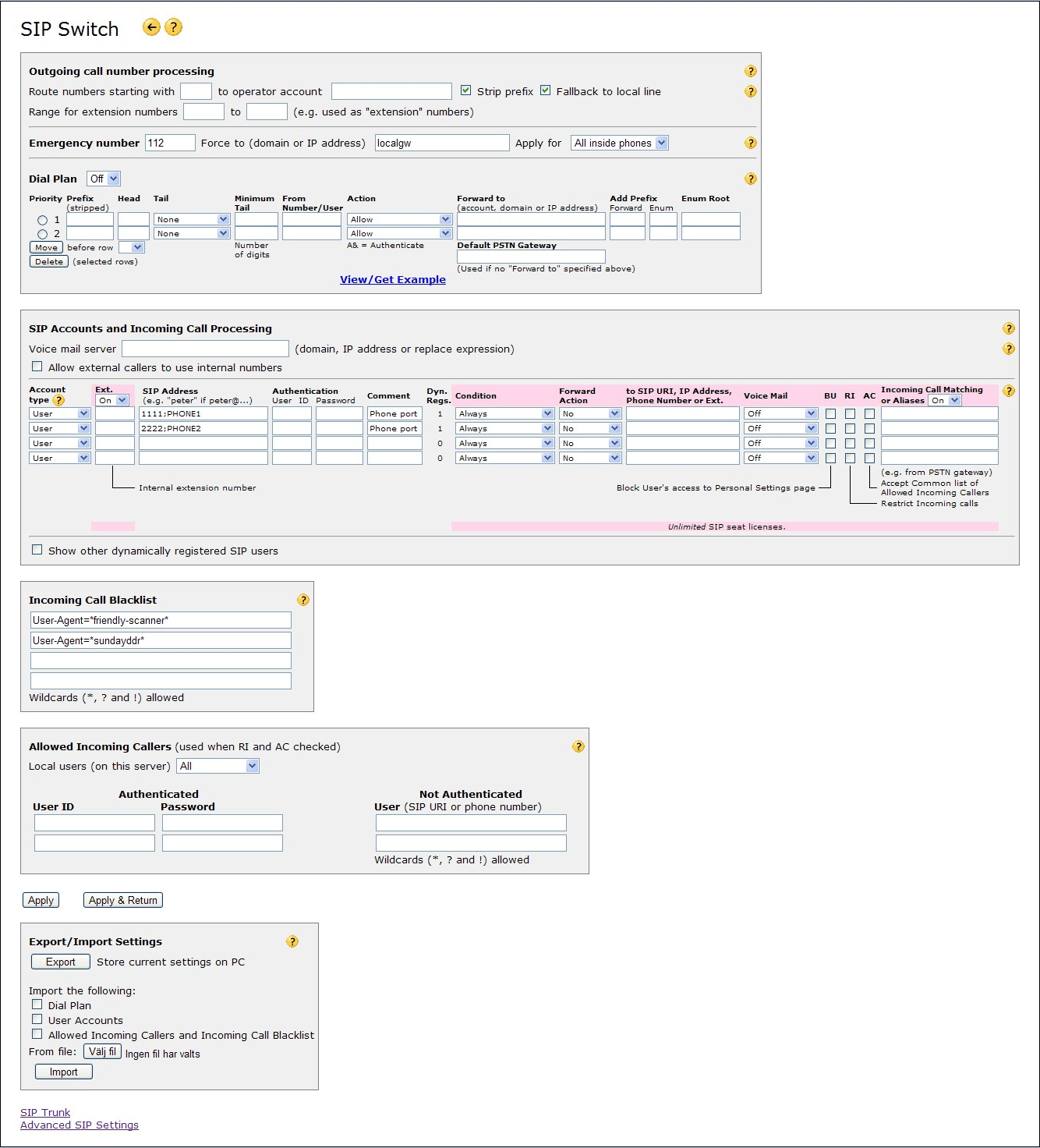Click the Voice mail server input field
The height and width of the screenshot is (1148, 1040).
coord(205,349)
